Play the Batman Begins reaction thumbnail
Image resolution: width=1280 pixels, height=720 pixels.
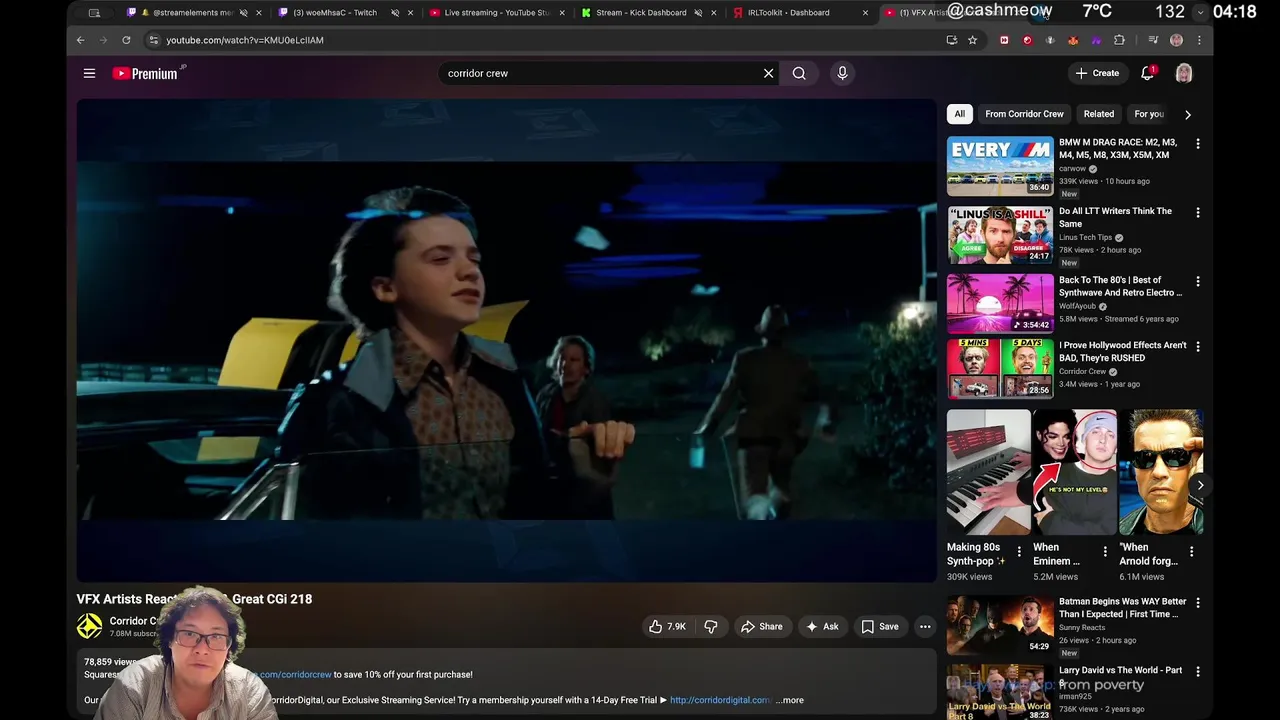(x=1000, y=625)
